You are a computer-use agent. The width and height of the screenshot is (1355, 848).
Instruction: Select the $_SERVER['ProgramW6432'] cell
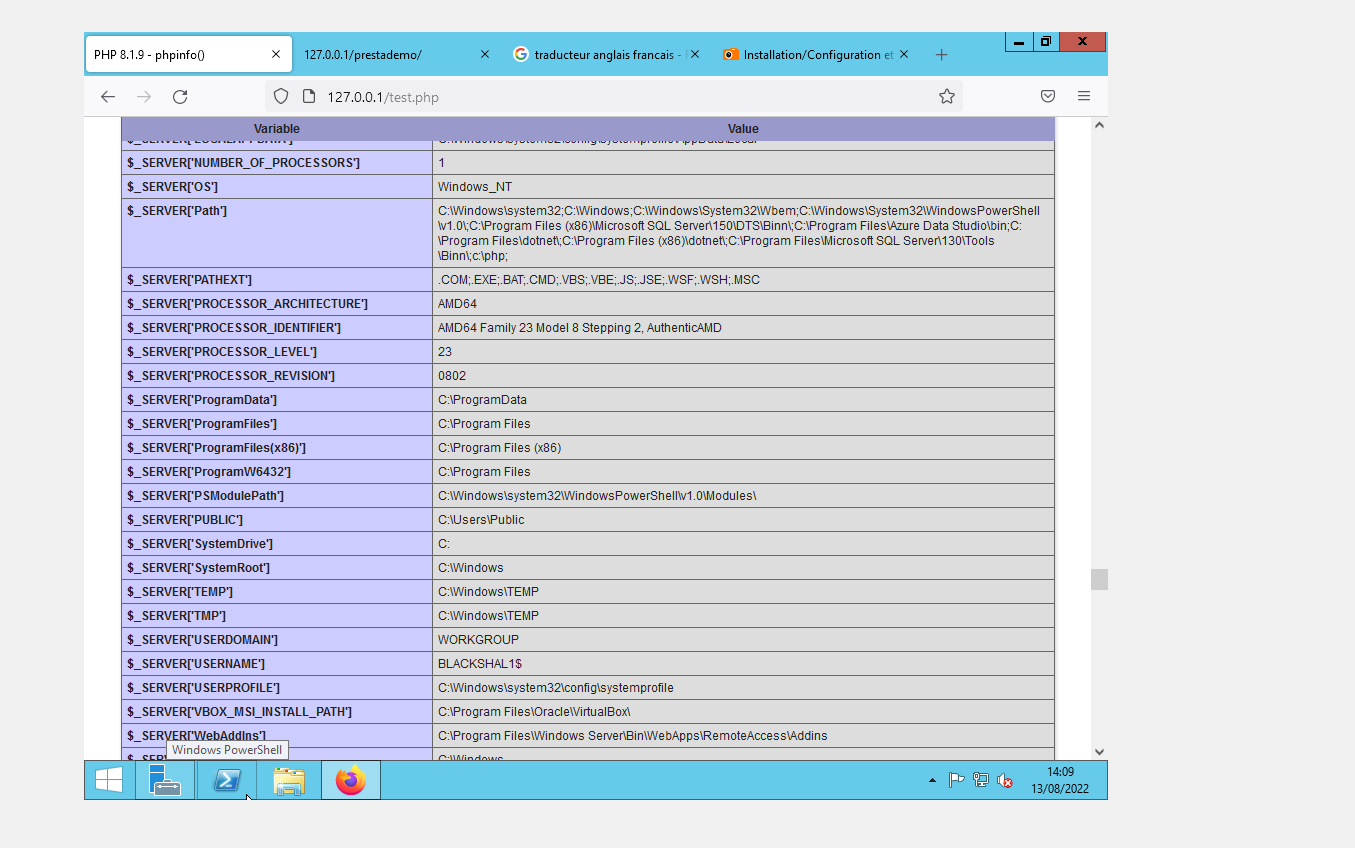click(277, 472)
